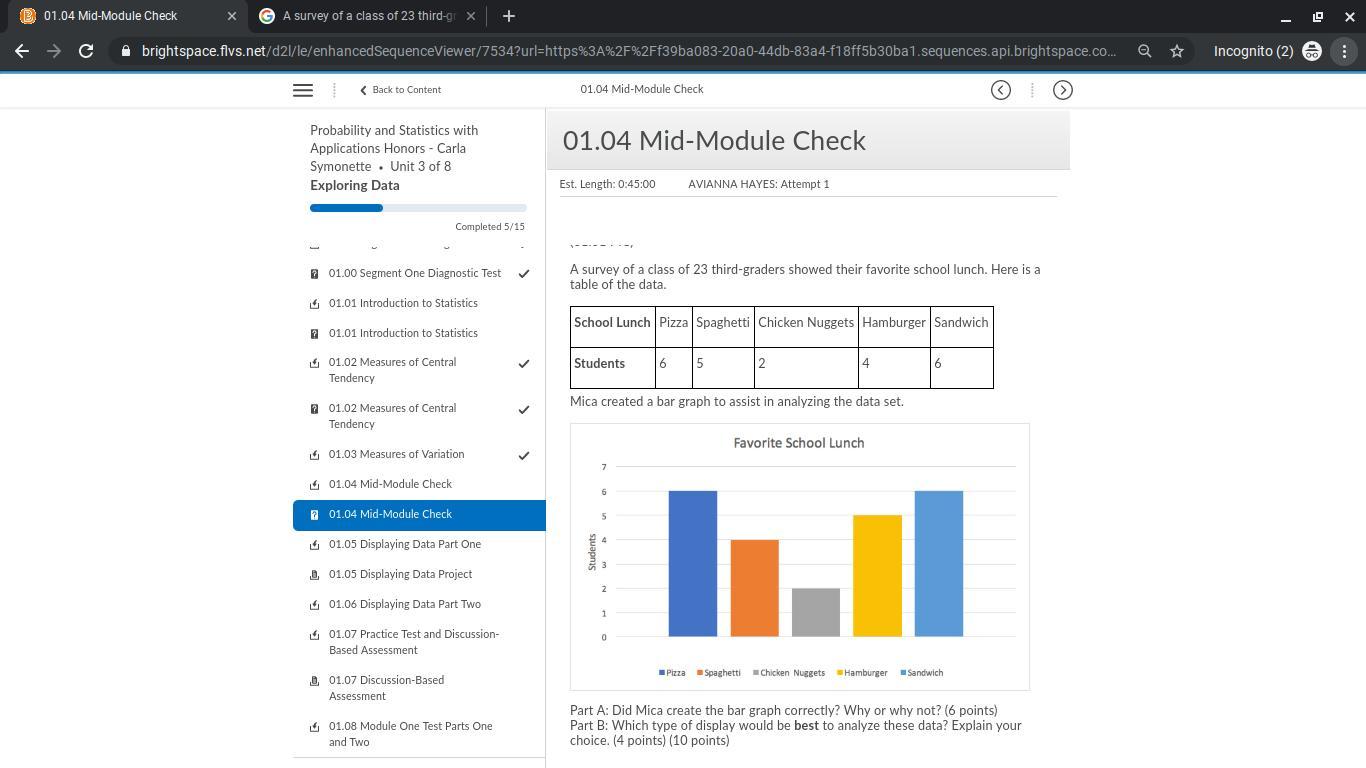Click the icon beside 01.00 Segment One Diagnostic Test
The width and height of the screenshot is (1366, 768).
tap(315, 274)
